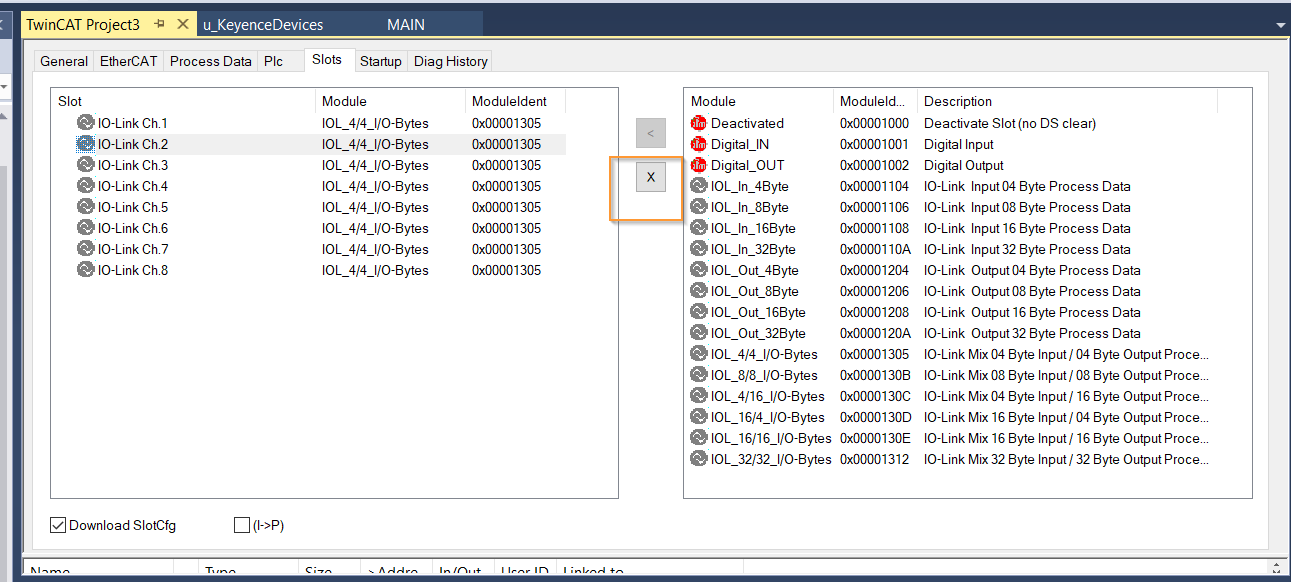Image resolution: width=1291 pixels, height=582 pixels.
Task: Click the Module column header in module list
Action: tap(759, 101)
